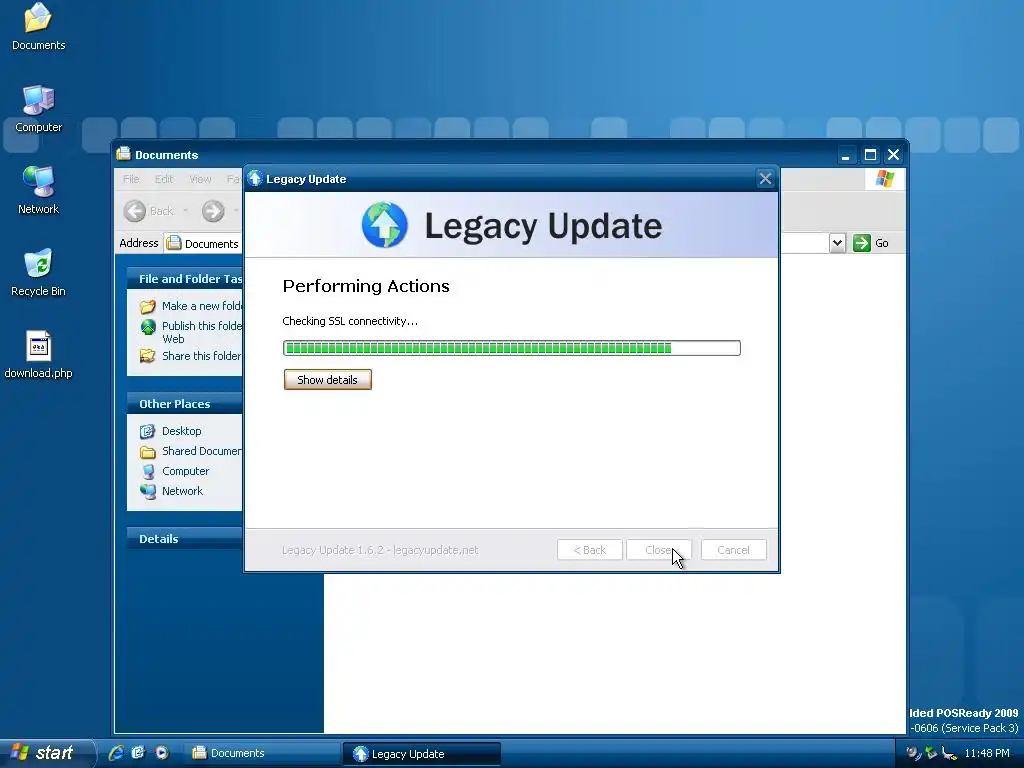This screenshot has width=1024, height=768.
Task: Click the middle system tray icon
Action: [x=931, y=753]
